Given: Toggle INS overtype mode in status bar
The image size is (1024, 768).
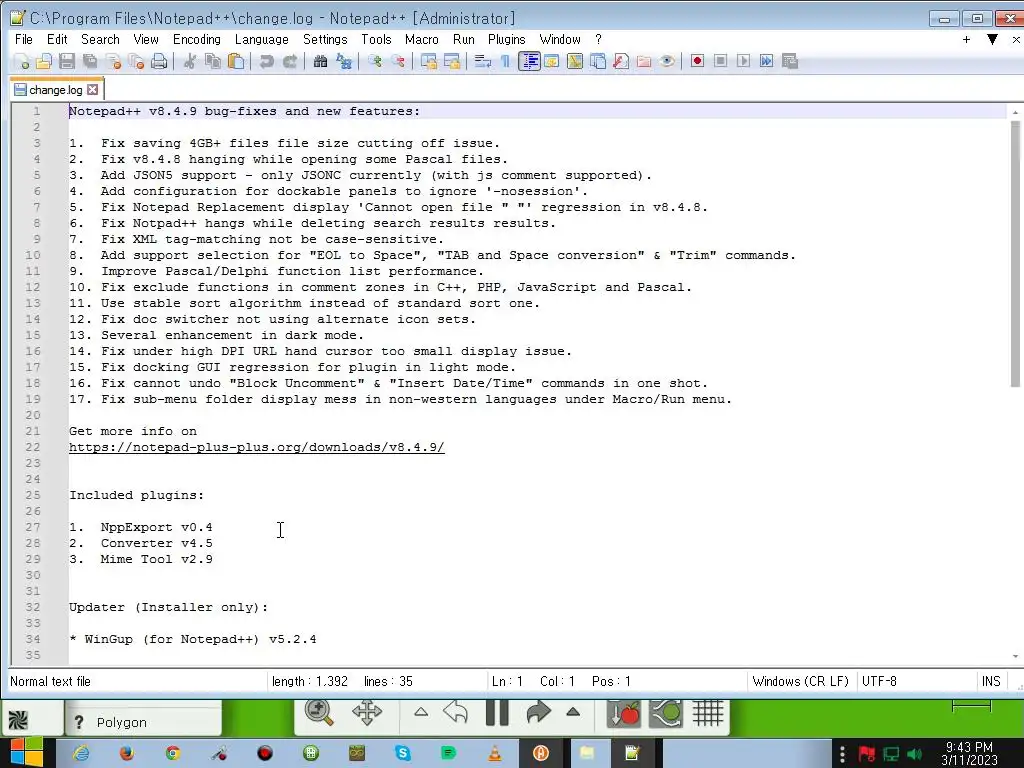Looking at the screenshot, I should [991, 681].
